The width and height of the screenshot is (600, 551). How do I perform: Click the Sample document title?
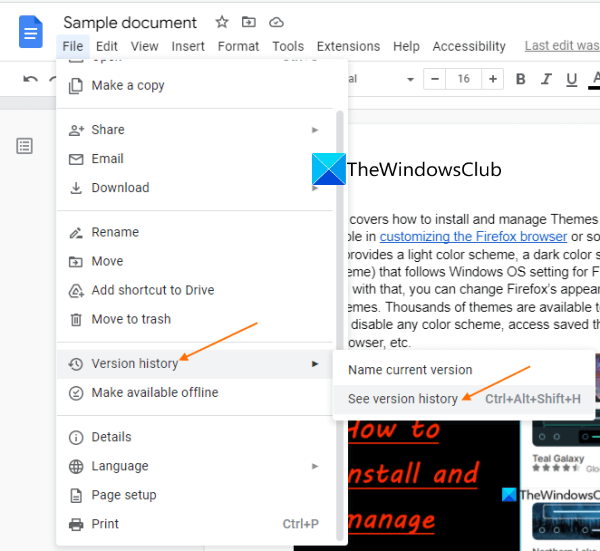130,23
